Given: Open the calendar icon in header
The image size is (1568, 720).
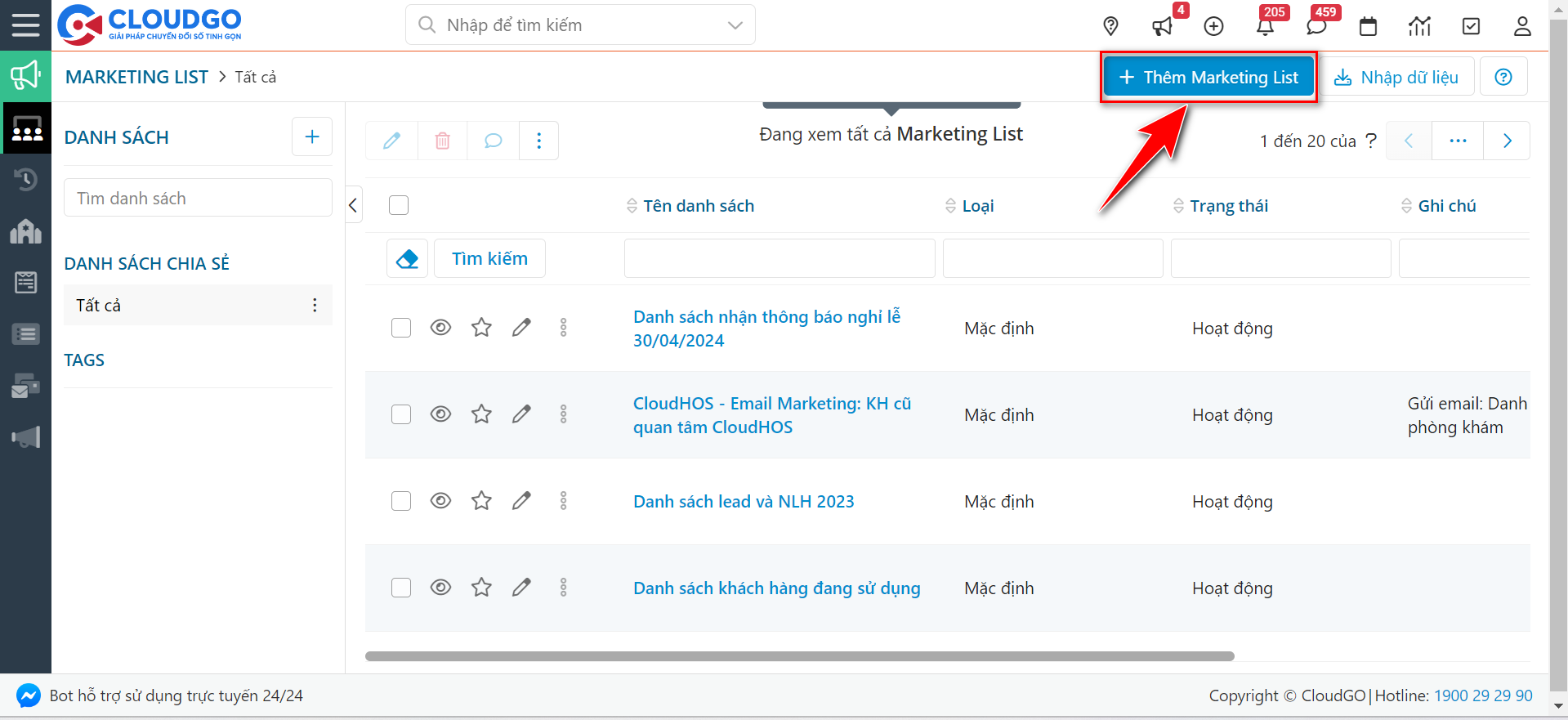Looking at the screenshot, I should (x=1368, y=26).
